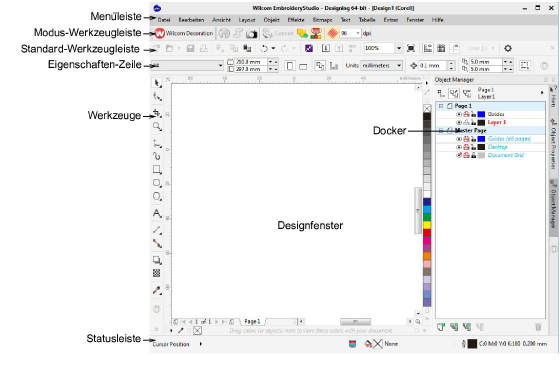Click the horizontal scrollbar thumb under canvas

pyautogui.click(x=355, y=322)
